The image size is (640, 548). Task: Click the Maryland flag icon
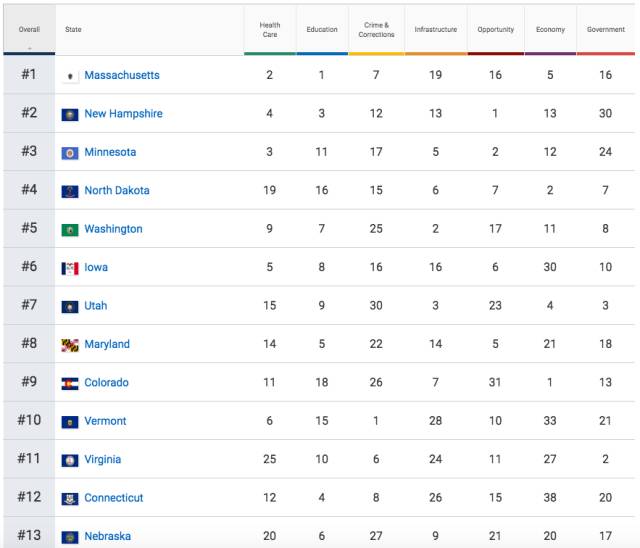[70, 345]
